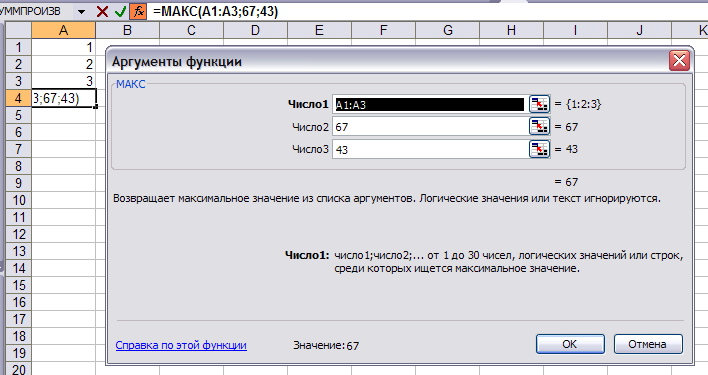
Task: Click the Число3 field containing 43
Action: [x=429, y=149]
